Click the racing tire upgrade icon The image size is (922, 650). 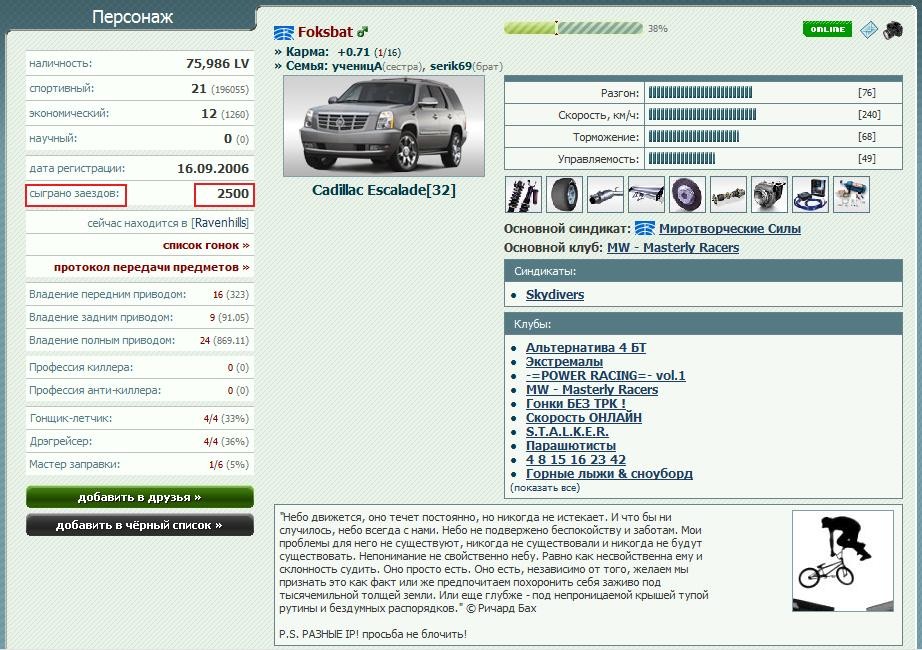click(x=564, y=194)
